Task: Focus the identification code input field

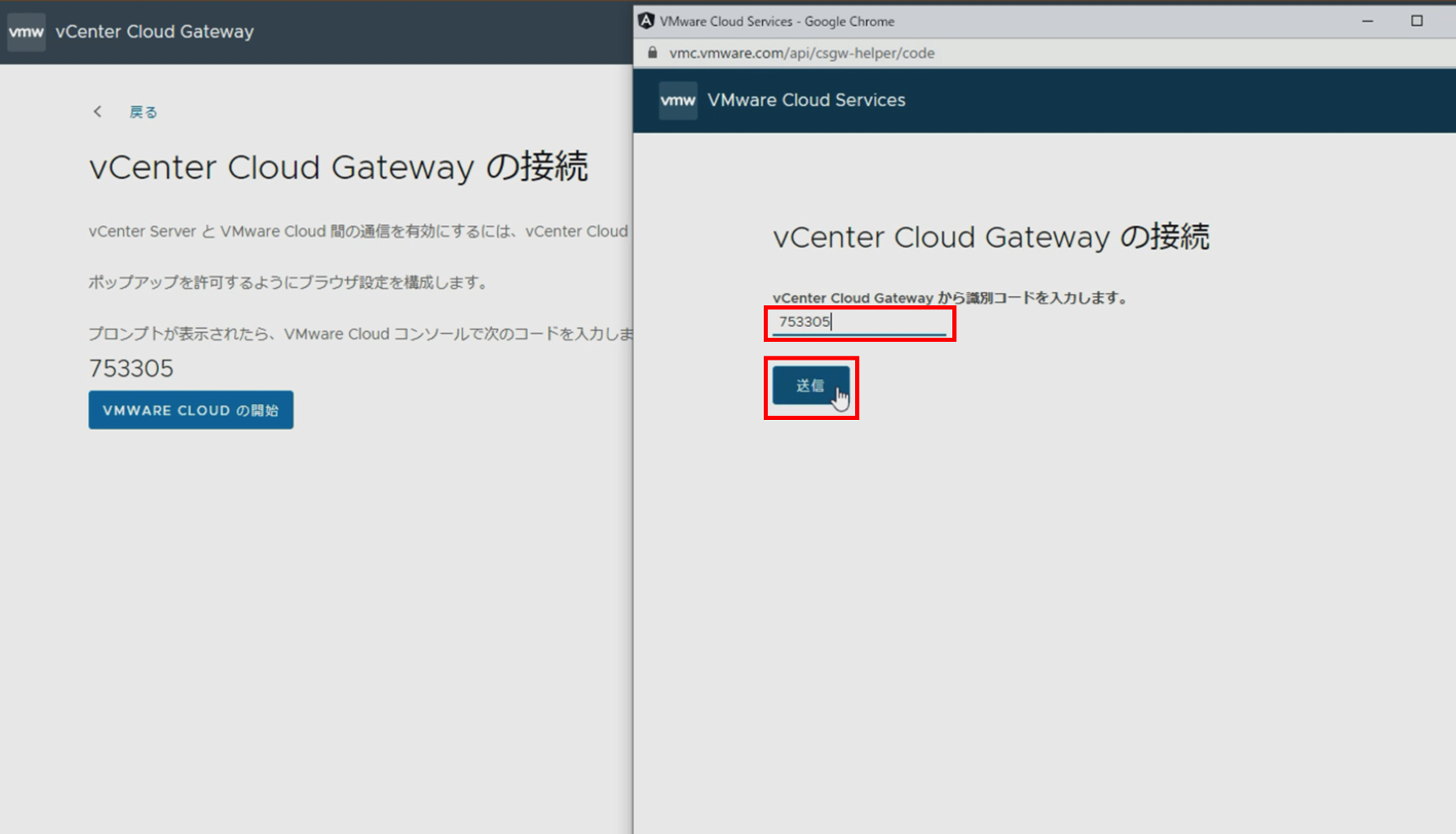Action: [859, 322]
